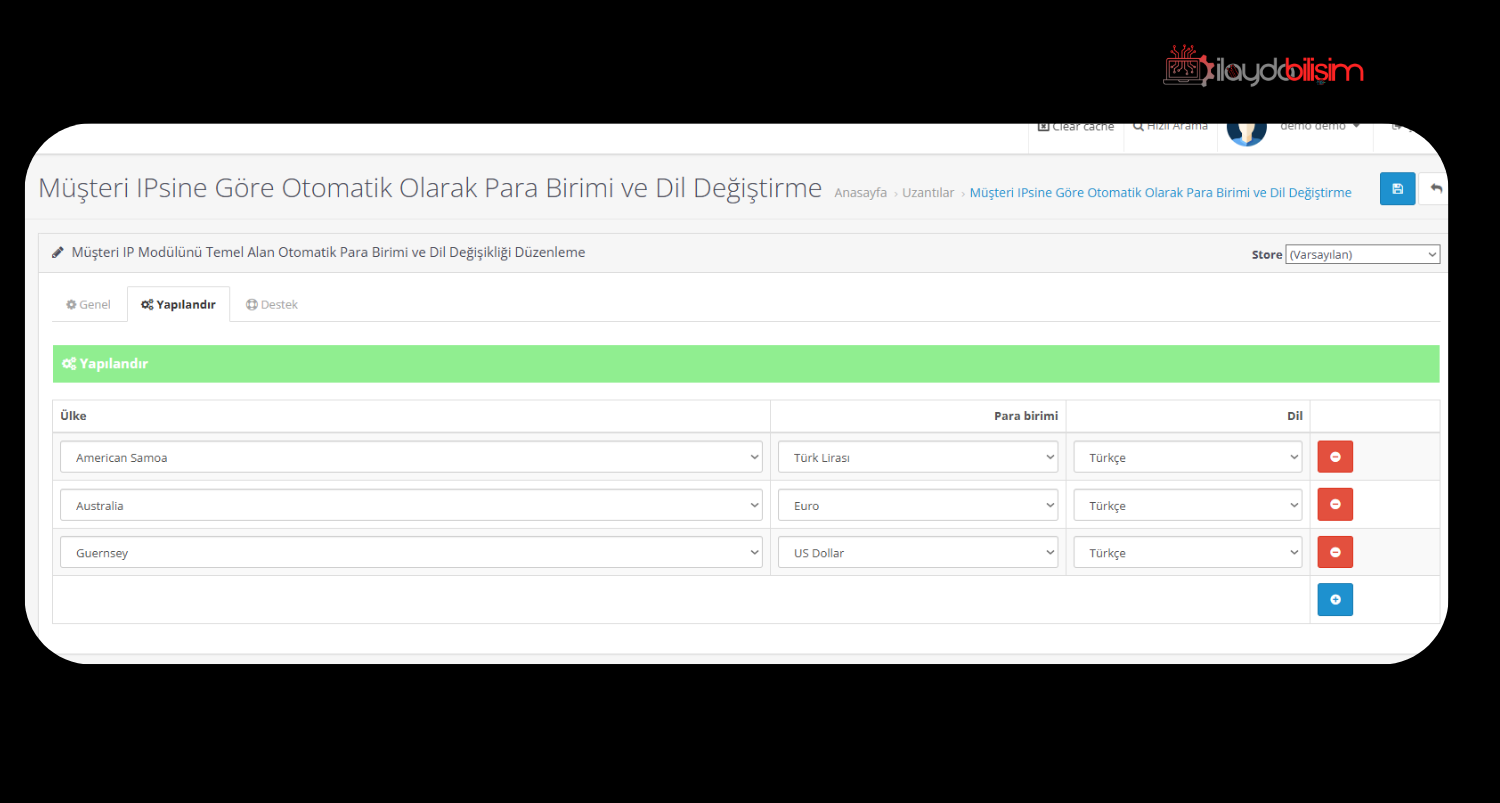Click the Anasayfa breadcrumb link
This screenshot has height=803, width=1500.
860,192
